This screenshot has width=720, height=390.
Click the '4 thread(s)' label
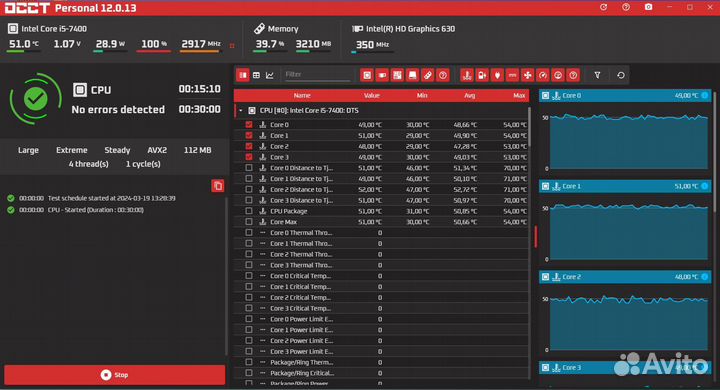(89, 164)
